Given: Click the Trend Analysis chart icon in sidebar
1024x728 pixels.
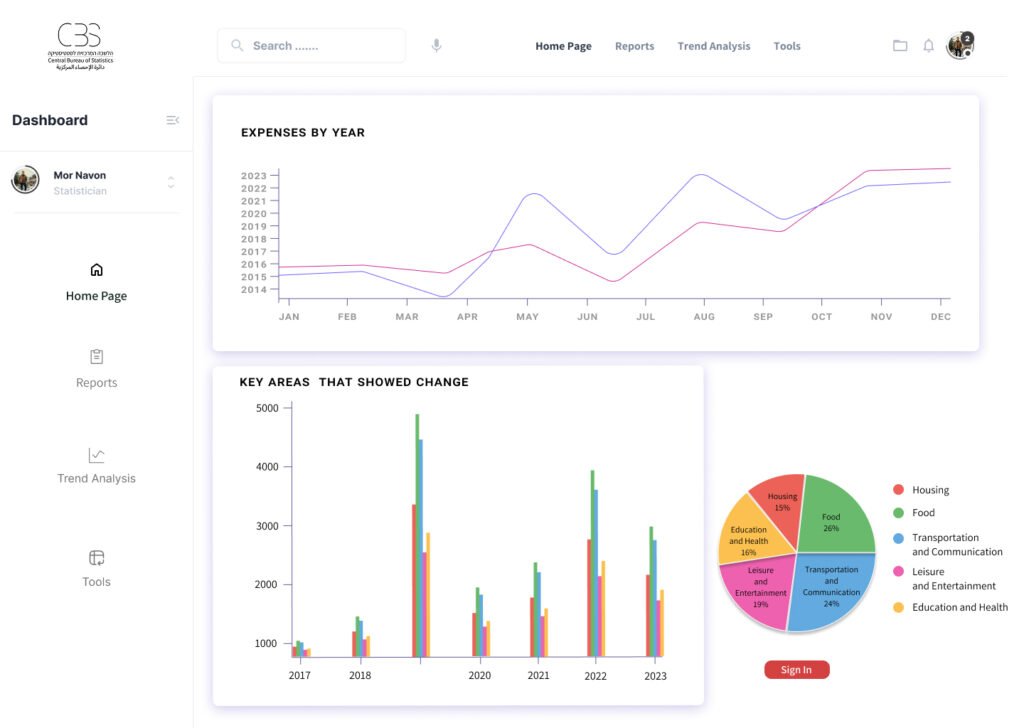Looking at the screenshot, I should (96, 455).
